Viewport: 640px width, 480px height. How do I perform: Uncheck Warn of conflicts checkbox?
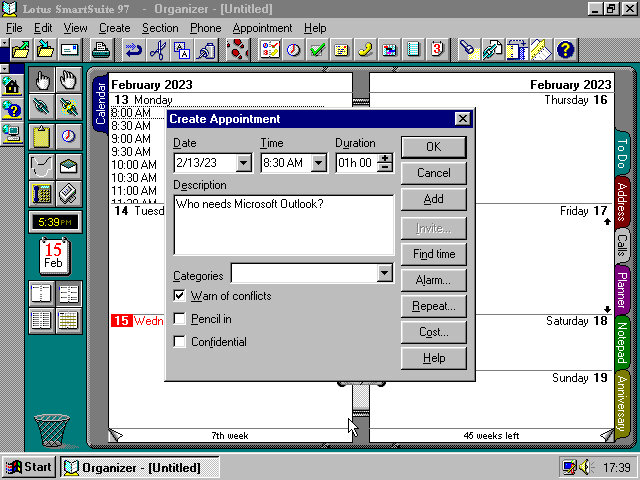[180, 296]
